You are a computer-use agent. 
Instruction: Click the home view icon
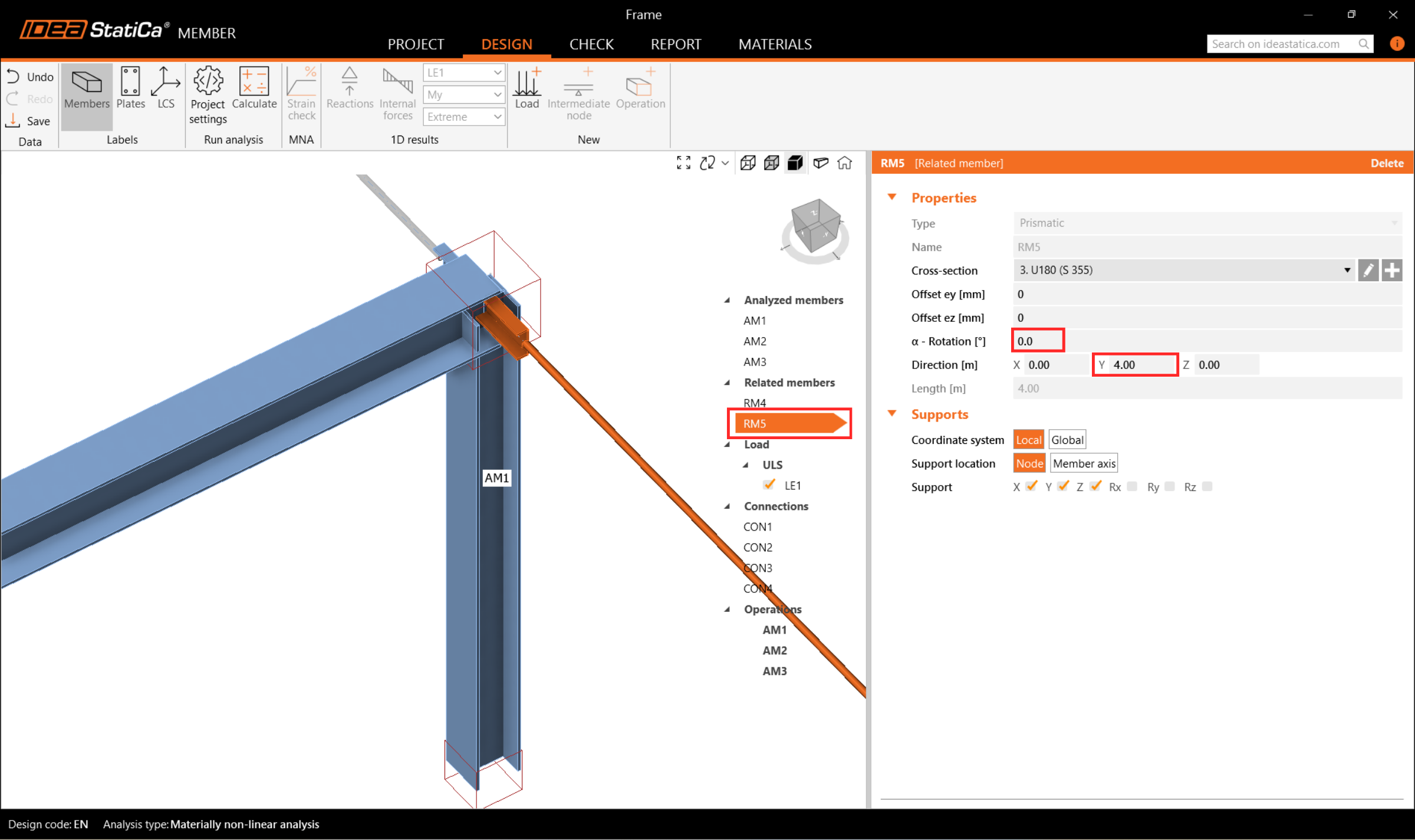844,163
